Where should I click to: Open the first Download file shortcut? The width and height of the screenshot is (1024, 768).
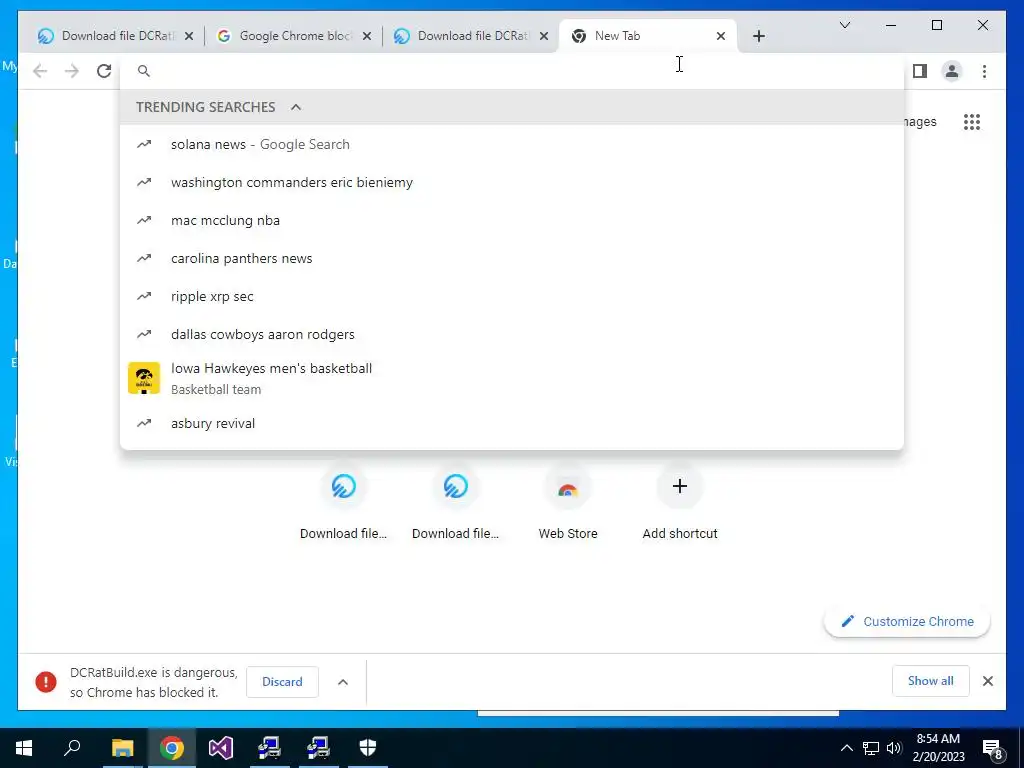click(344, 503)
